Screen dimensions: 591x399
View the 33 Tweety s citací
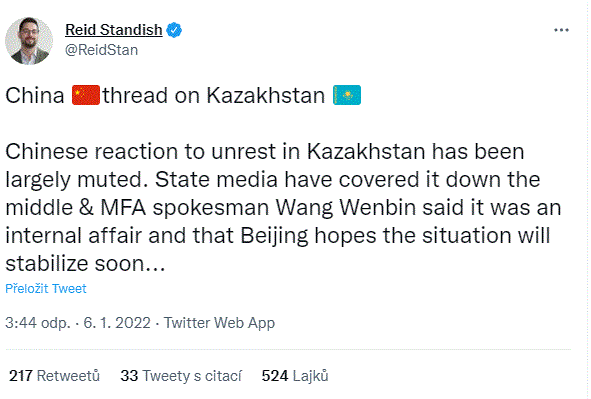tap(181, 376)
